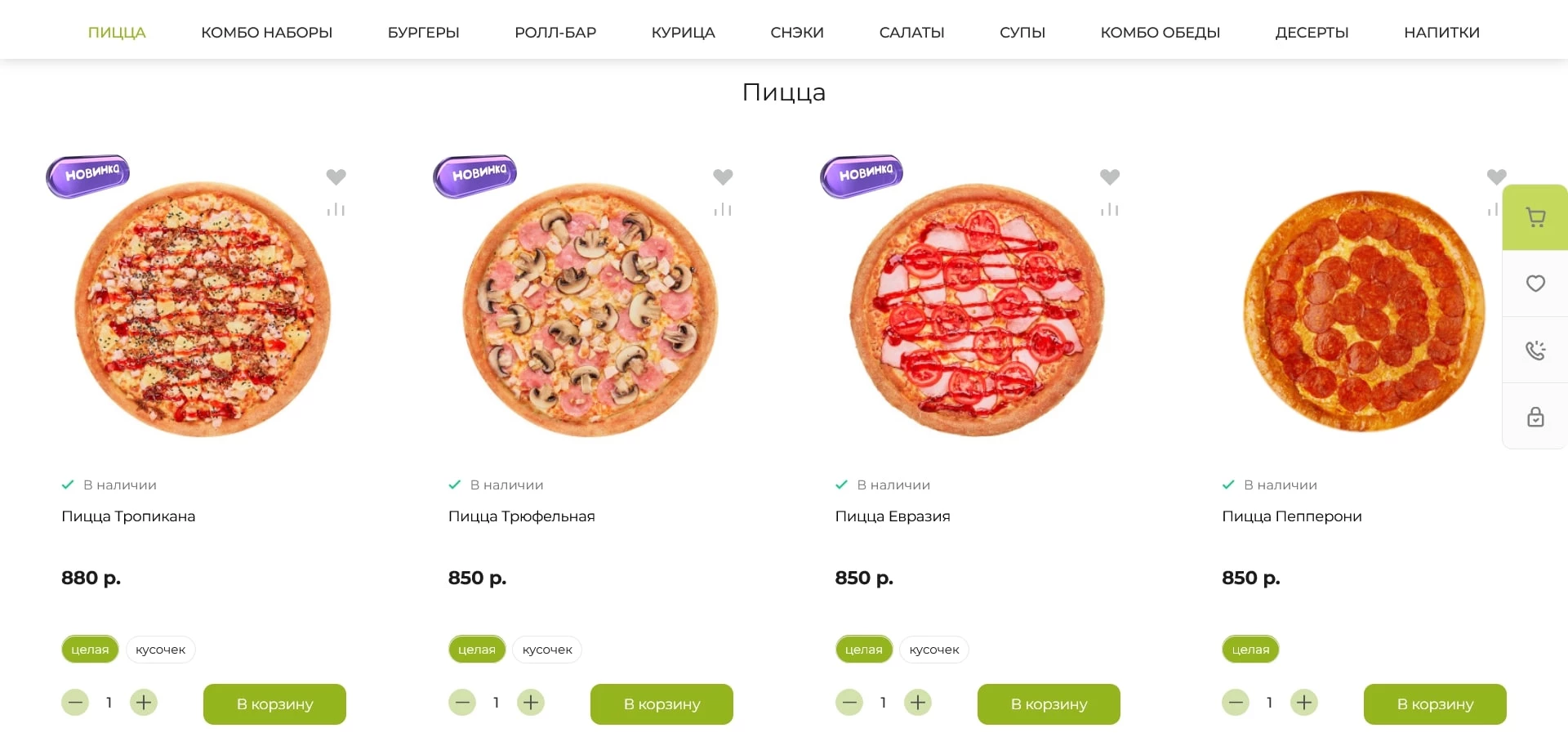Increase quantity of Пицца Пепперони

1304,703
